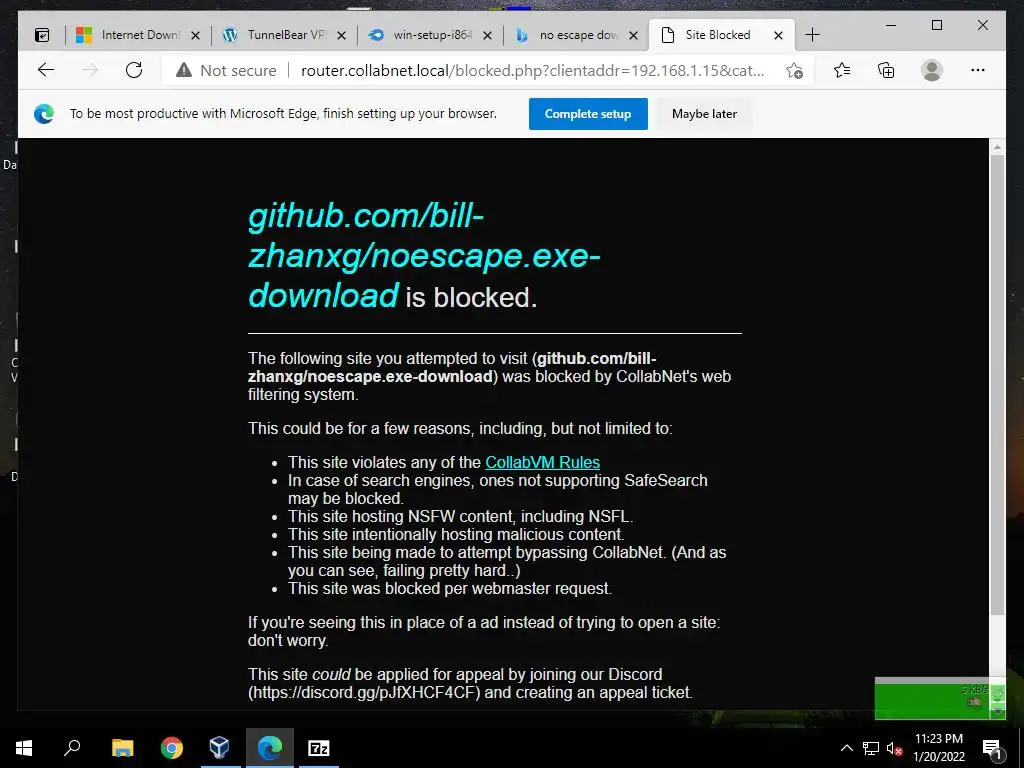Viewport: 1024px width, 768px height.
Task: Switch to the win-setup-i864 tab
Action: click(x=430, y=35)
